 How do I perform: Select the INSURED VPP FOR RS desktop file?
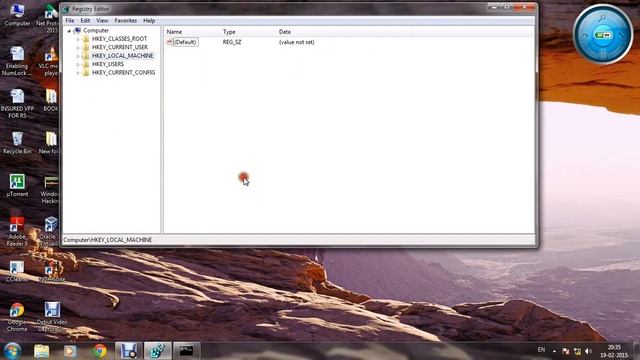pyautogui.click(x=17, y=104)
